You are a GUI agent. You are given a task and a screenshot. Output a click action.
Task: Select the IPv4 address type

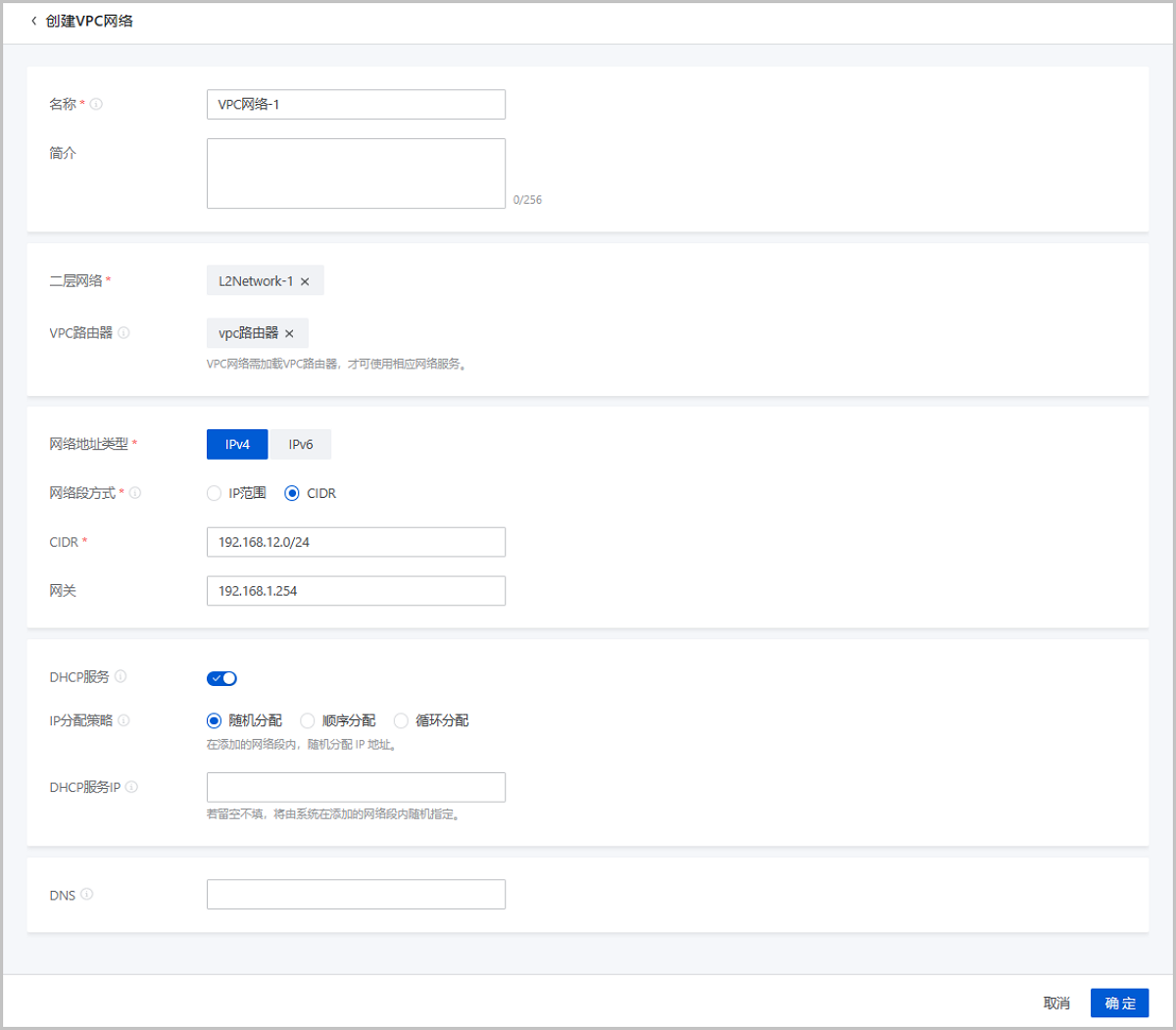(x=237, y=444)
